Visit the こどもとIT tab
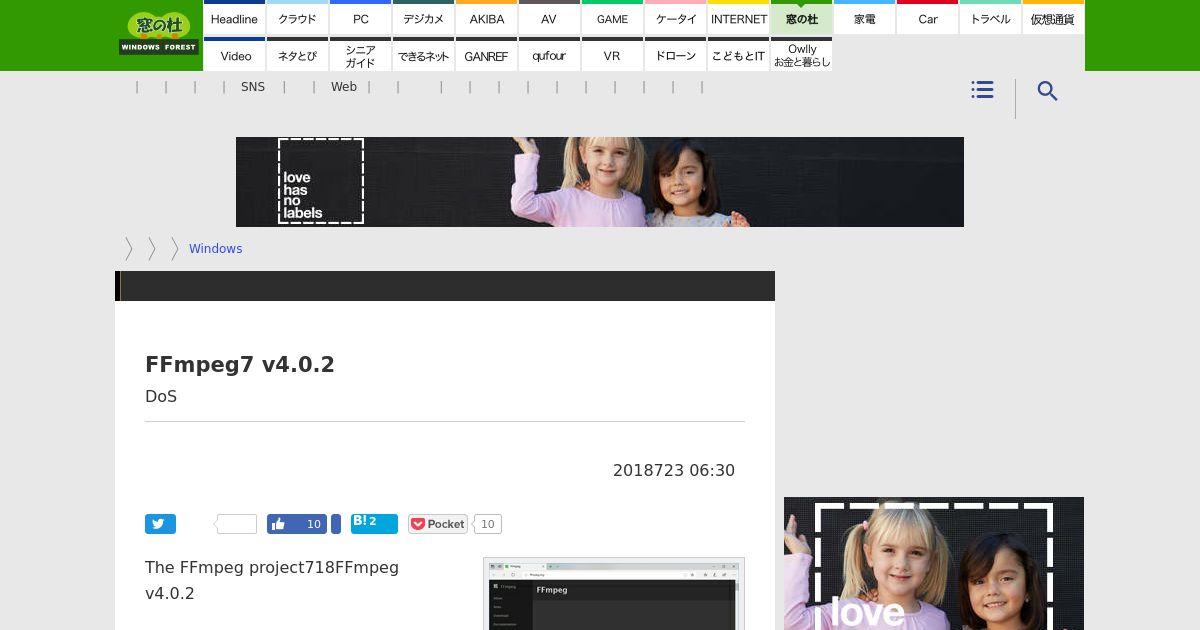Screen dimensions: 1200x630 tap(738, 55)
